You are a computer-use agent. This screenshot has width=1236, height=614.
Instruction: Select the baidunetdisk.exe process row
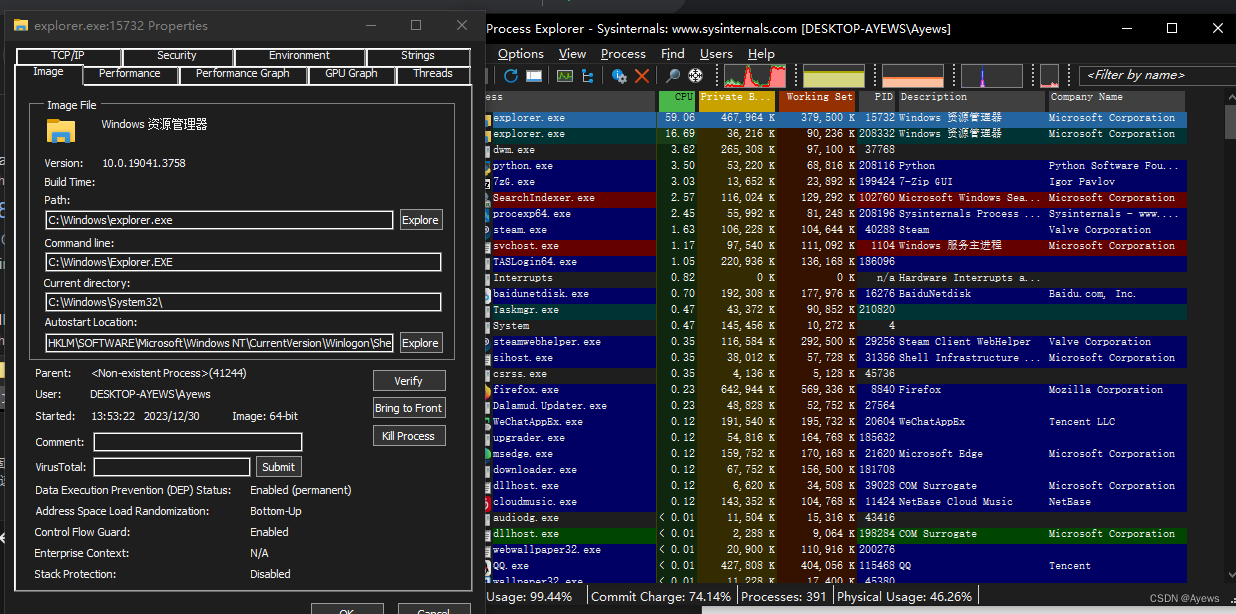(x=835, y=294)
